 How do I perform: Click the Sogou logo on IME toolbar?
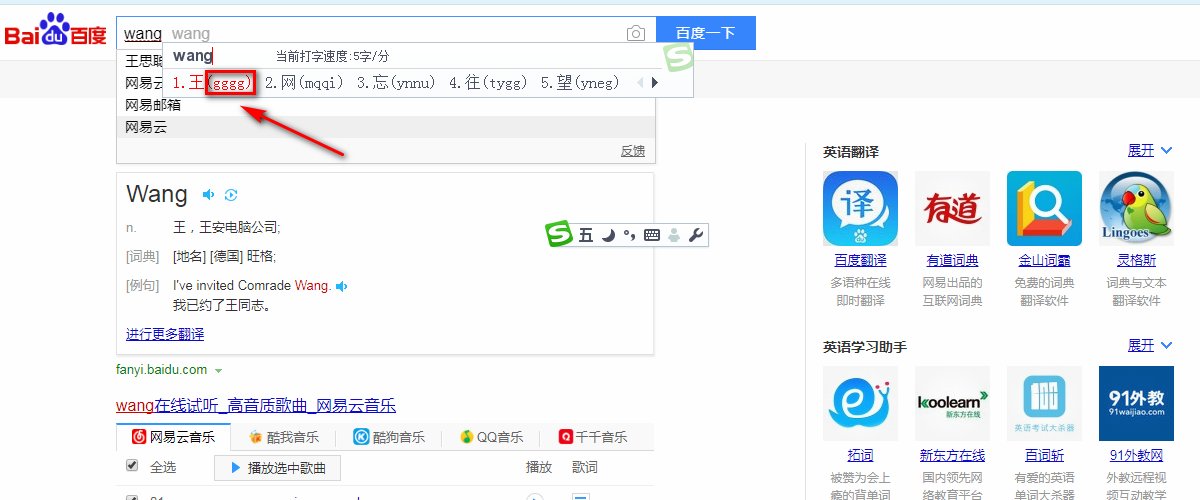[x=559, y=235]
